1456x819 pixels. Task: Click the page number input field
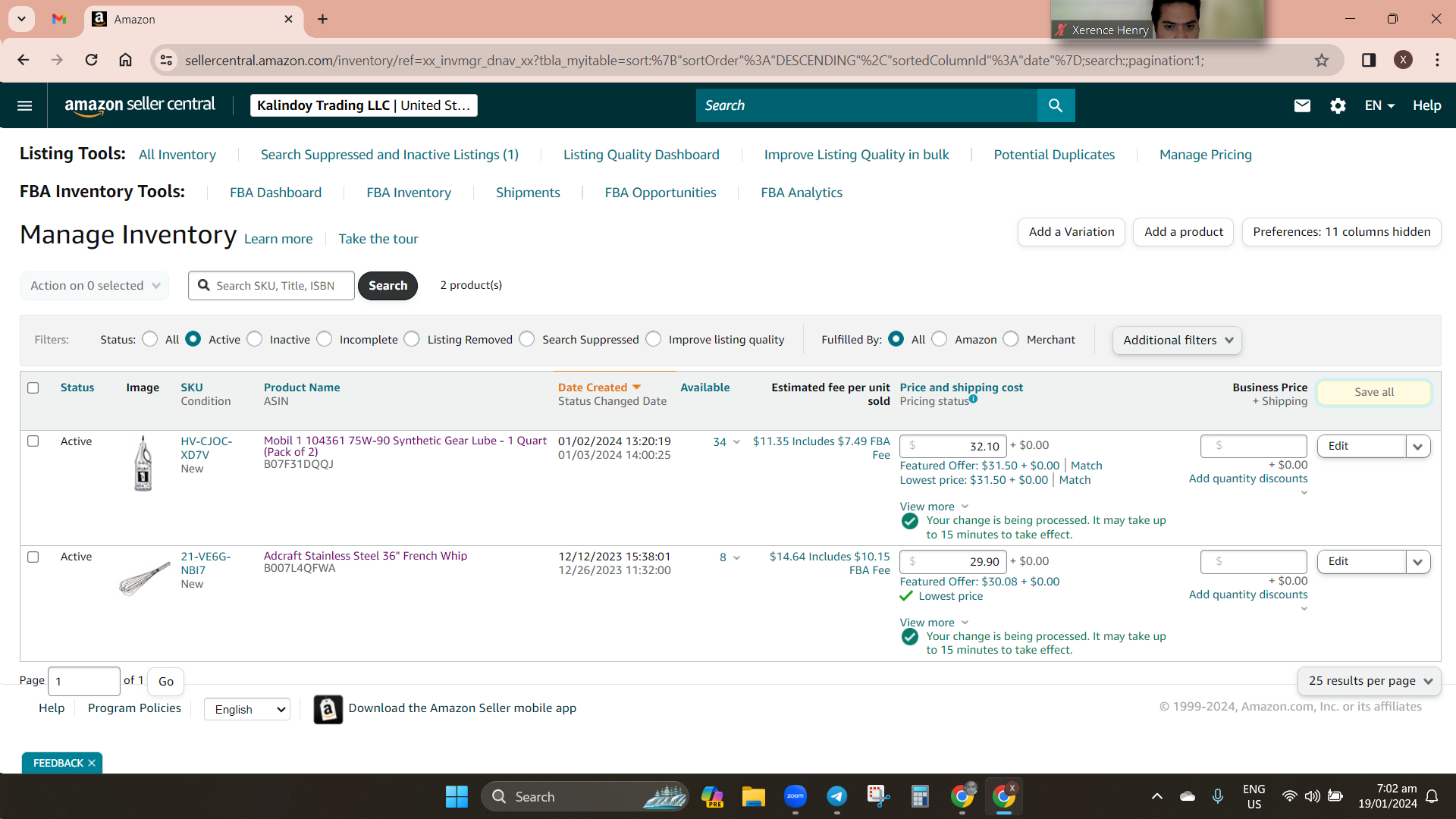[84, 681]
